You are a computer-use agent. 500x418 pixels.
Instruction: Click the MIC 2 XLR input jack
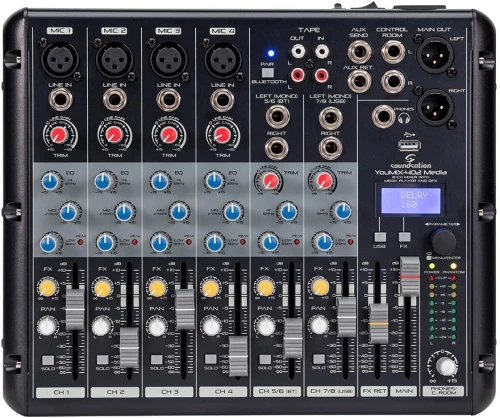(114, 60)
